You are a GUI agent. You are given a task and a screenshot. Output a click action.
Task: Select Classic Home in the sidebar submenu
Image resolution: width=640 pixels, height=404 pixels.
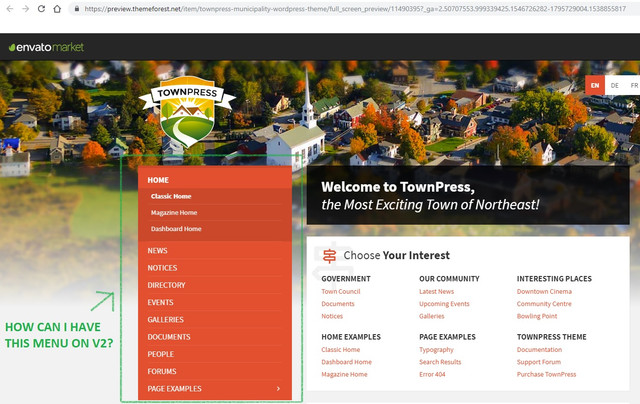tap(171, 196)
